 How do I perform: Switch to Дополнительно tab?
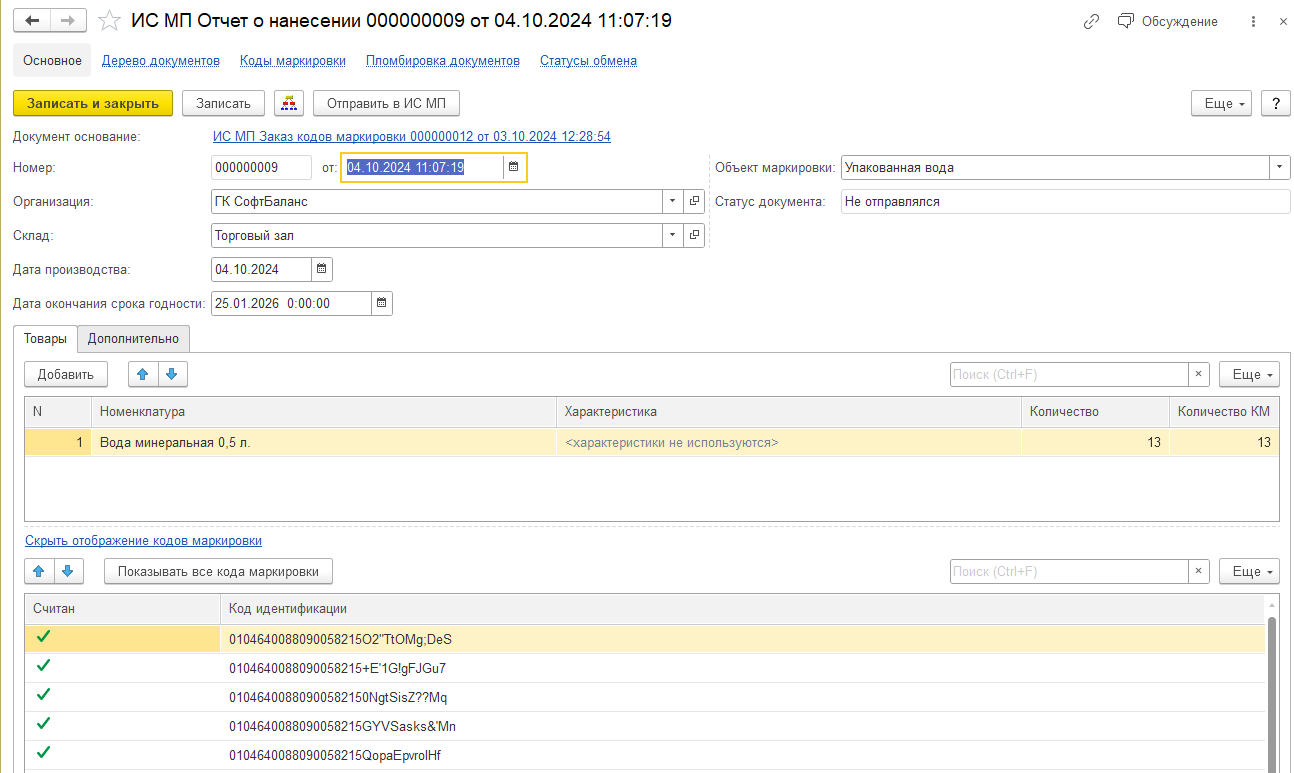pos(133,339)
